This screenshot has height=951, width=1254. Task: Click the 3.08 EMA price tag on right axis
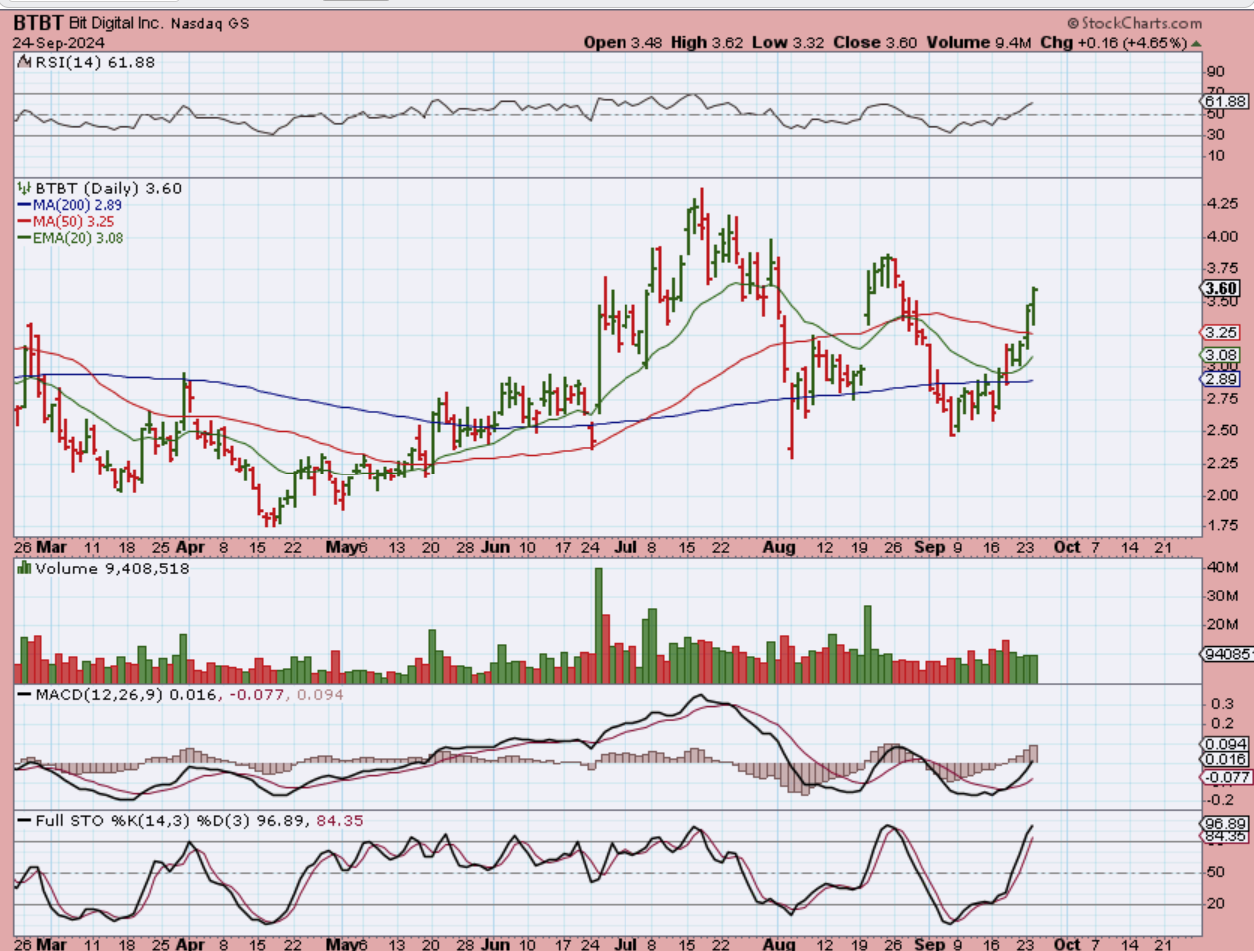pos(1222,355)
